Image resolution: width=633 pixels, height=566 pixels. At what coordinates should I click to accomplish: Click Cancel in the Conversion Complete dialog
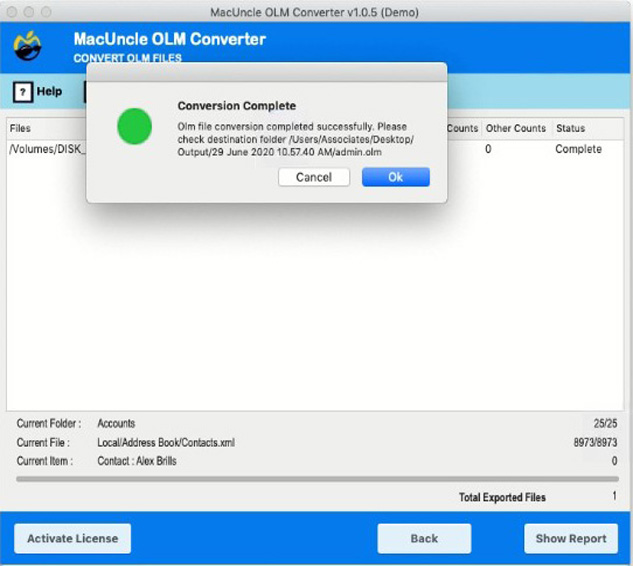(314, 177)
